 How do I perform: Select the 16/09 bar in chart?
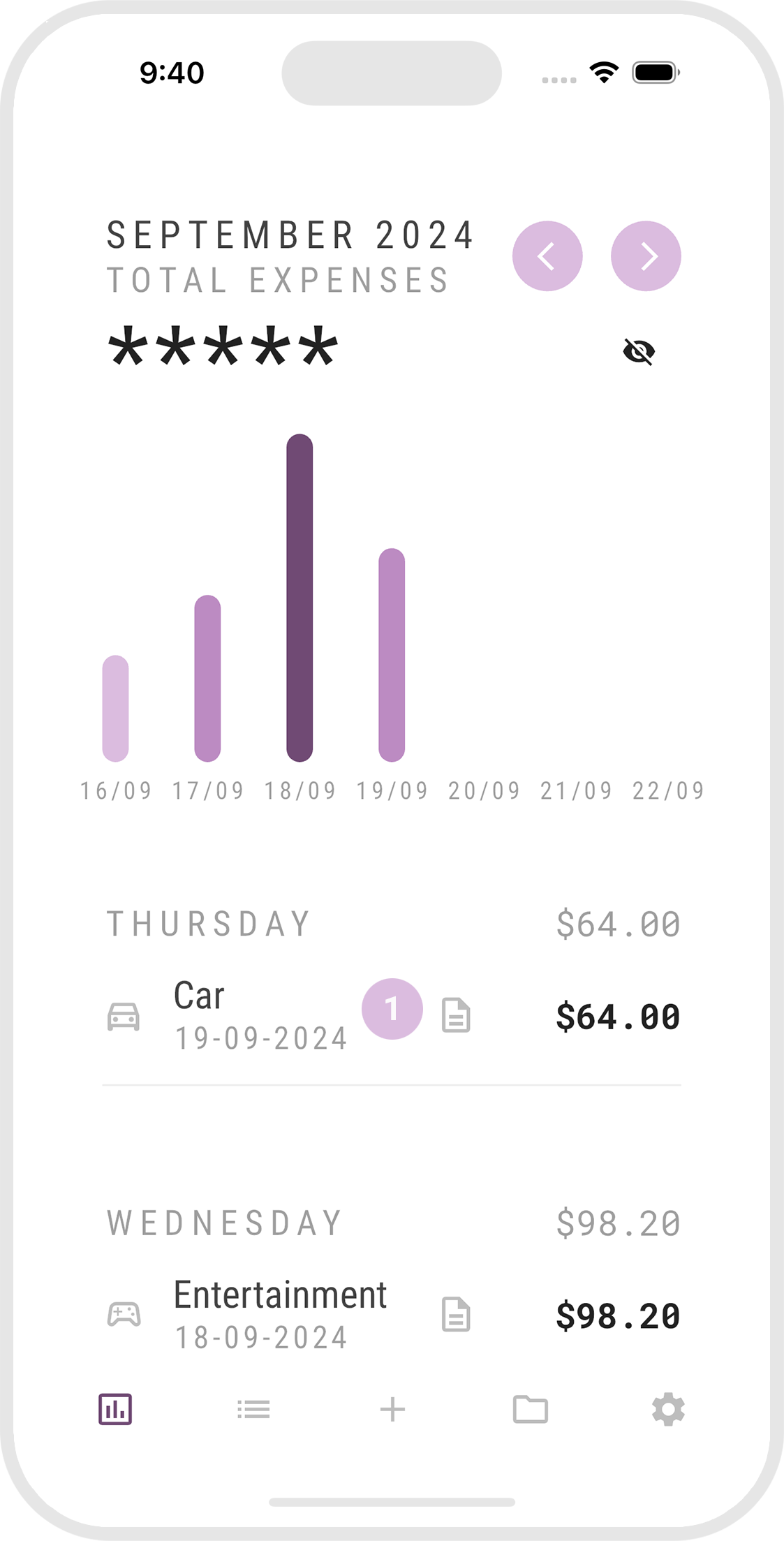tap(116, 708)
